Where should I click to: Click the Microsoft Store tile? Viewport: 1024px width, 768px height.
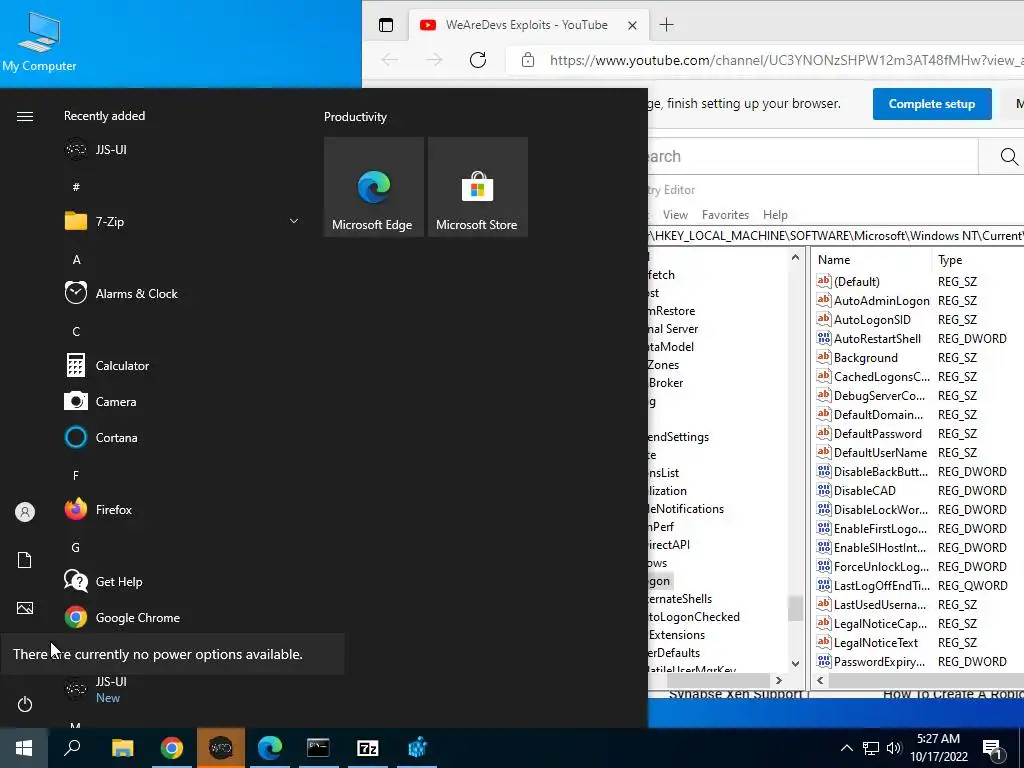click(477, 187)
